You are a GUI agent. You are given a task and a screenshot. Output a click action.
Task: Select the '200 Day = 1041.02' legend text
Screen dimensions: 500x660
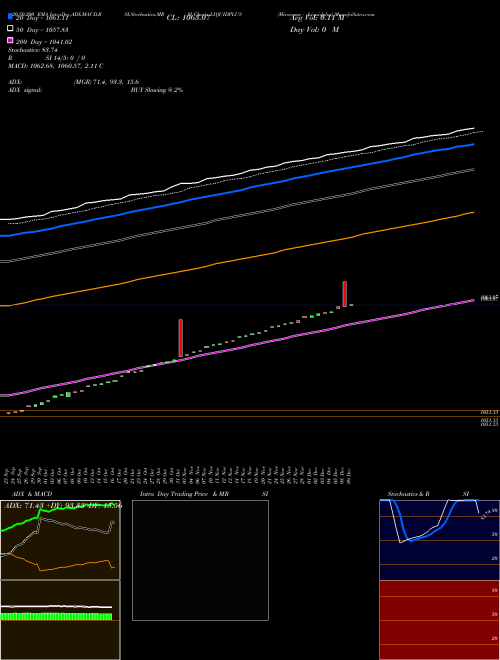click(44, 42)
